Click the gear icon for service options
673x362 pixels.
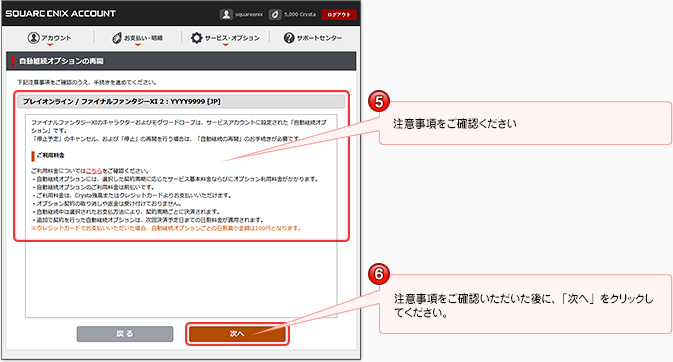click(197, 38)
